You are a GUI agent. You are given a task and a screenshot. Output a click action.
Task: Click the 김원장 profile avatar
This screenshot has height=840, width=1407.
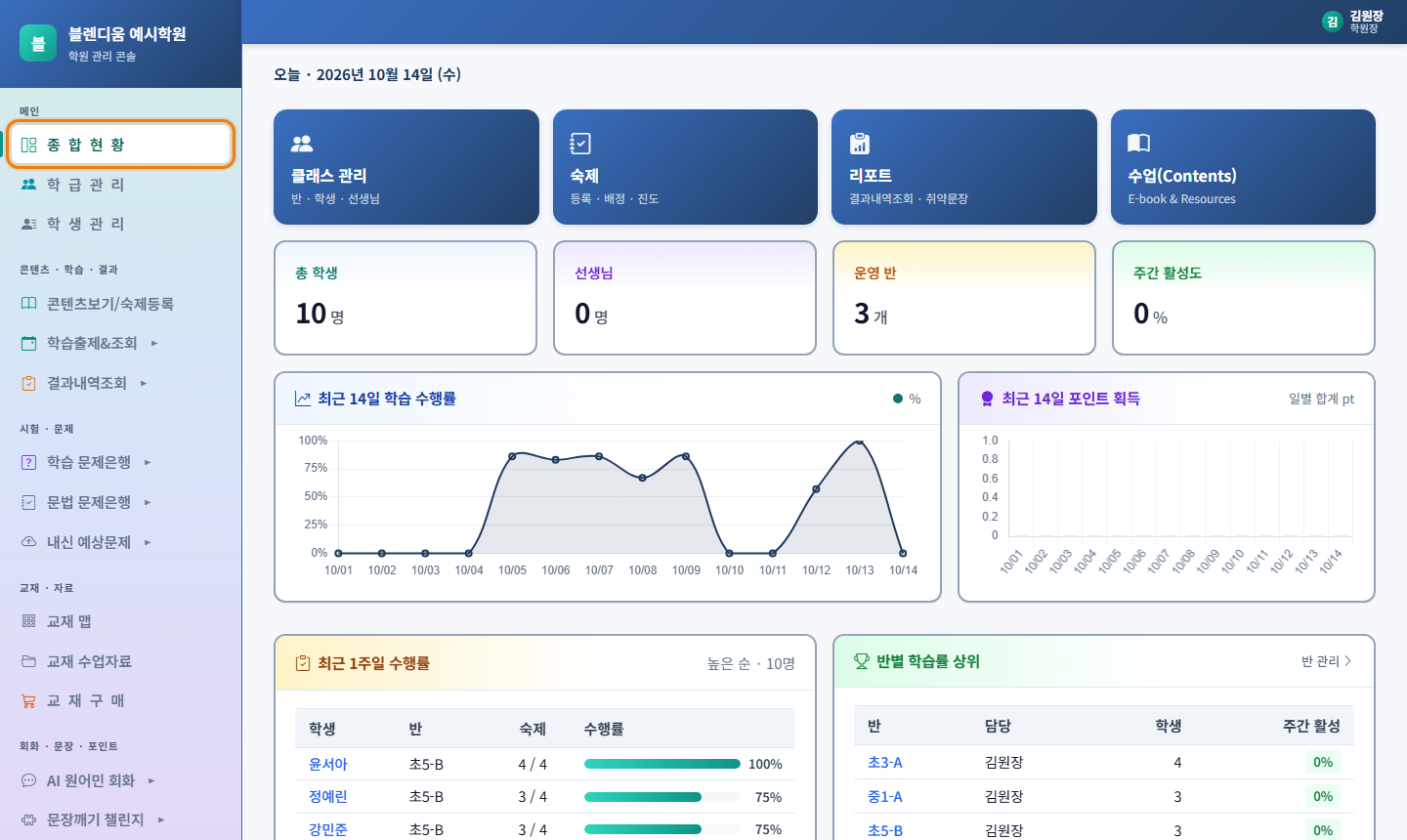[1332, 21]
